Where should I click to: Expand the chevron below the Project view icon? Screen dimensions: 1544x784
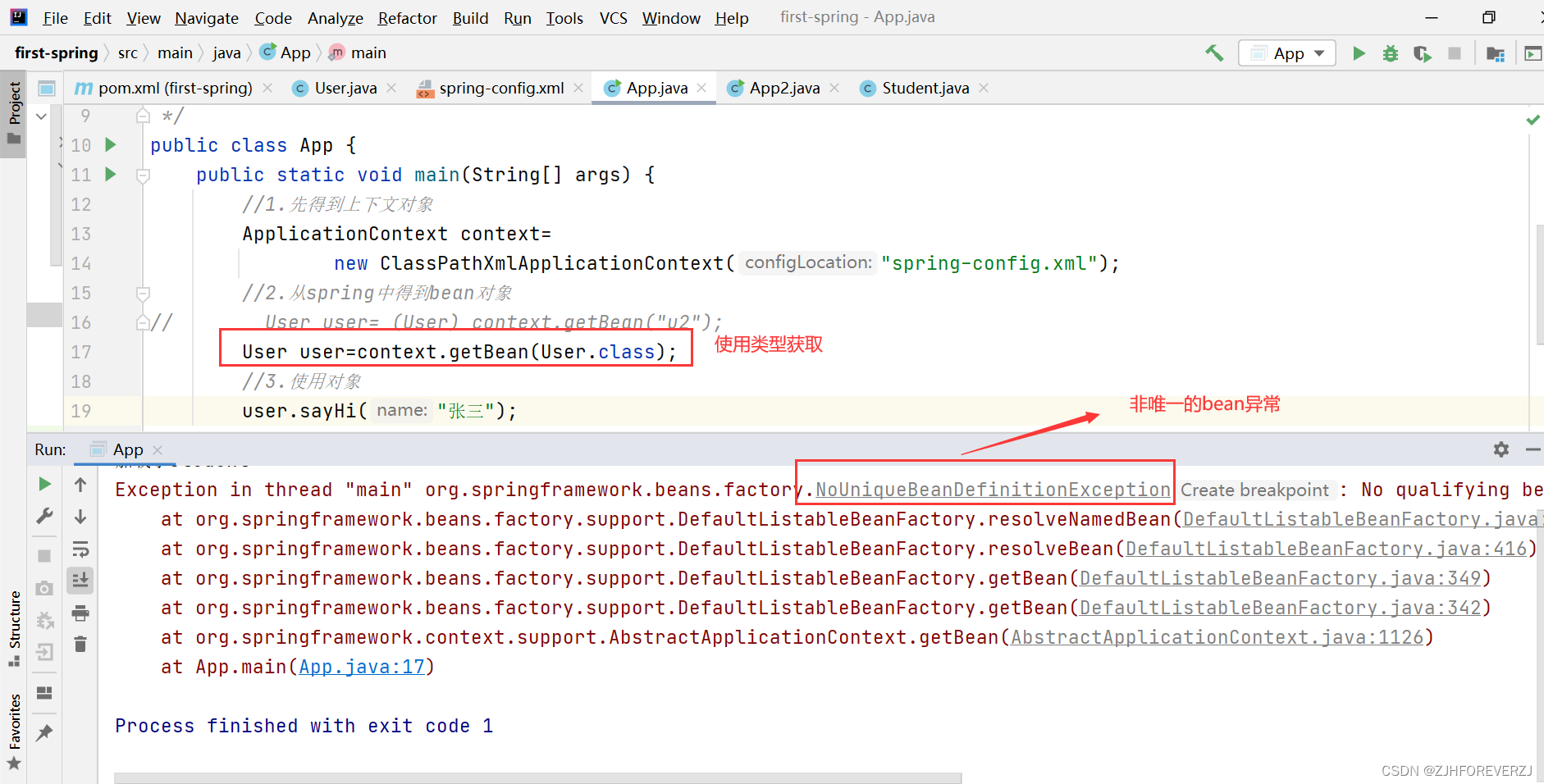tap(41, 116)
